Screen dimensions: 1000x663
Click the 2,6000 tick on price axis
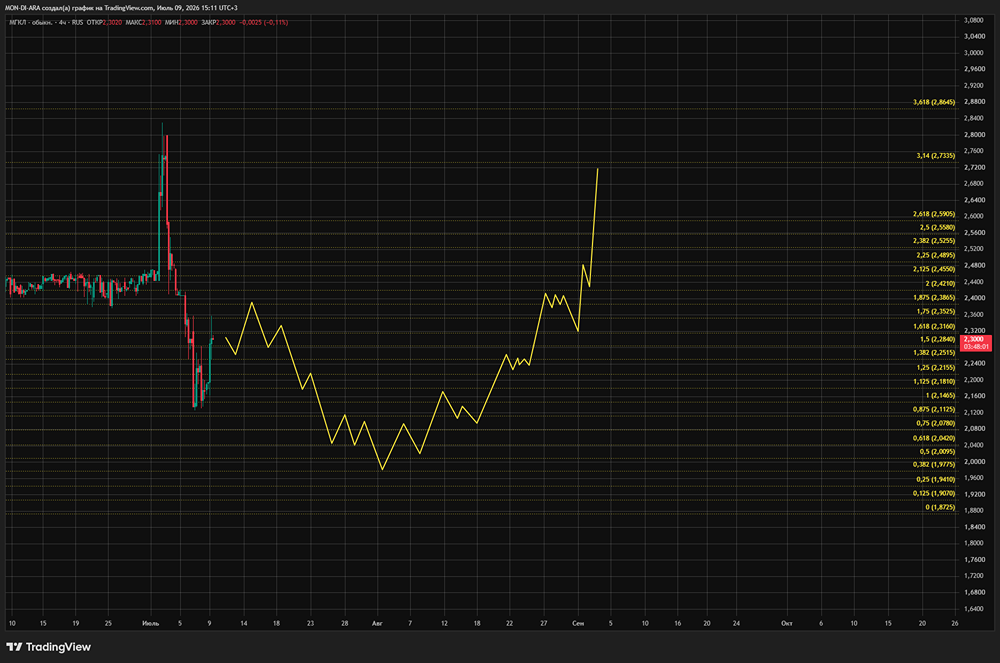[973, 216]
